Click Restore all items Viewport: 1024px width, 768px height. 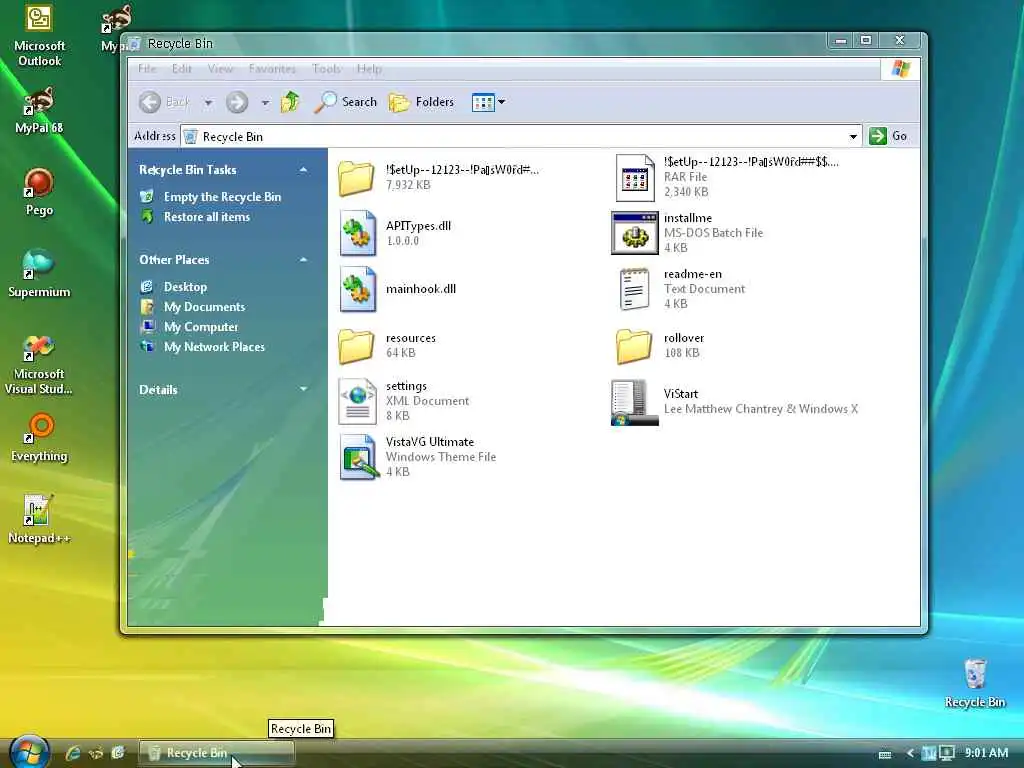(x=206, y=217)
